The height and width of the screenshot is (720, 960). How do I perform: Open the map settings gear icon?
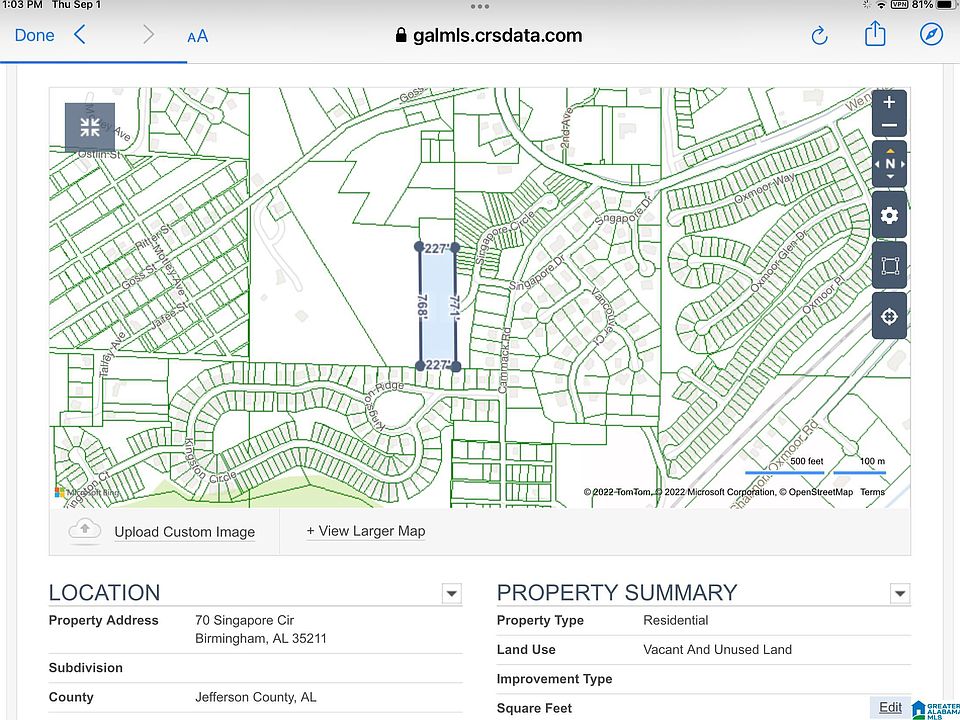pyautogui.click(x=889, y=215)
